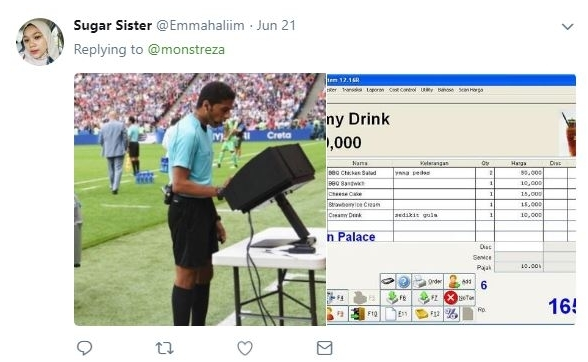The image size is (588, 362).
Task: Click the barcode scanner icon button
Action: click(388, 281)
